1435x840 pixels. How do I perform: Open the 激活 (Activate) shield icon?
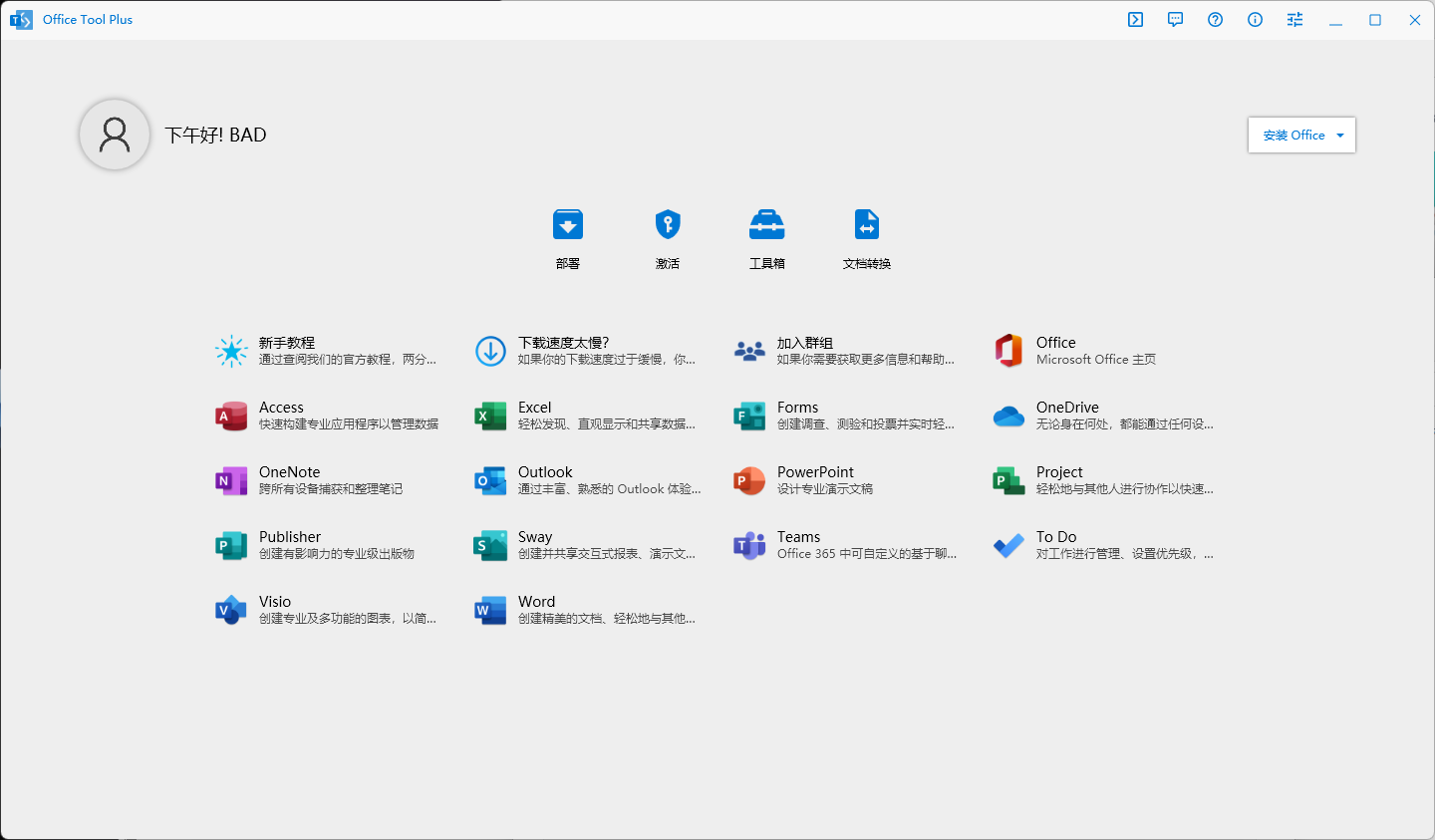[x=668, y=225]
